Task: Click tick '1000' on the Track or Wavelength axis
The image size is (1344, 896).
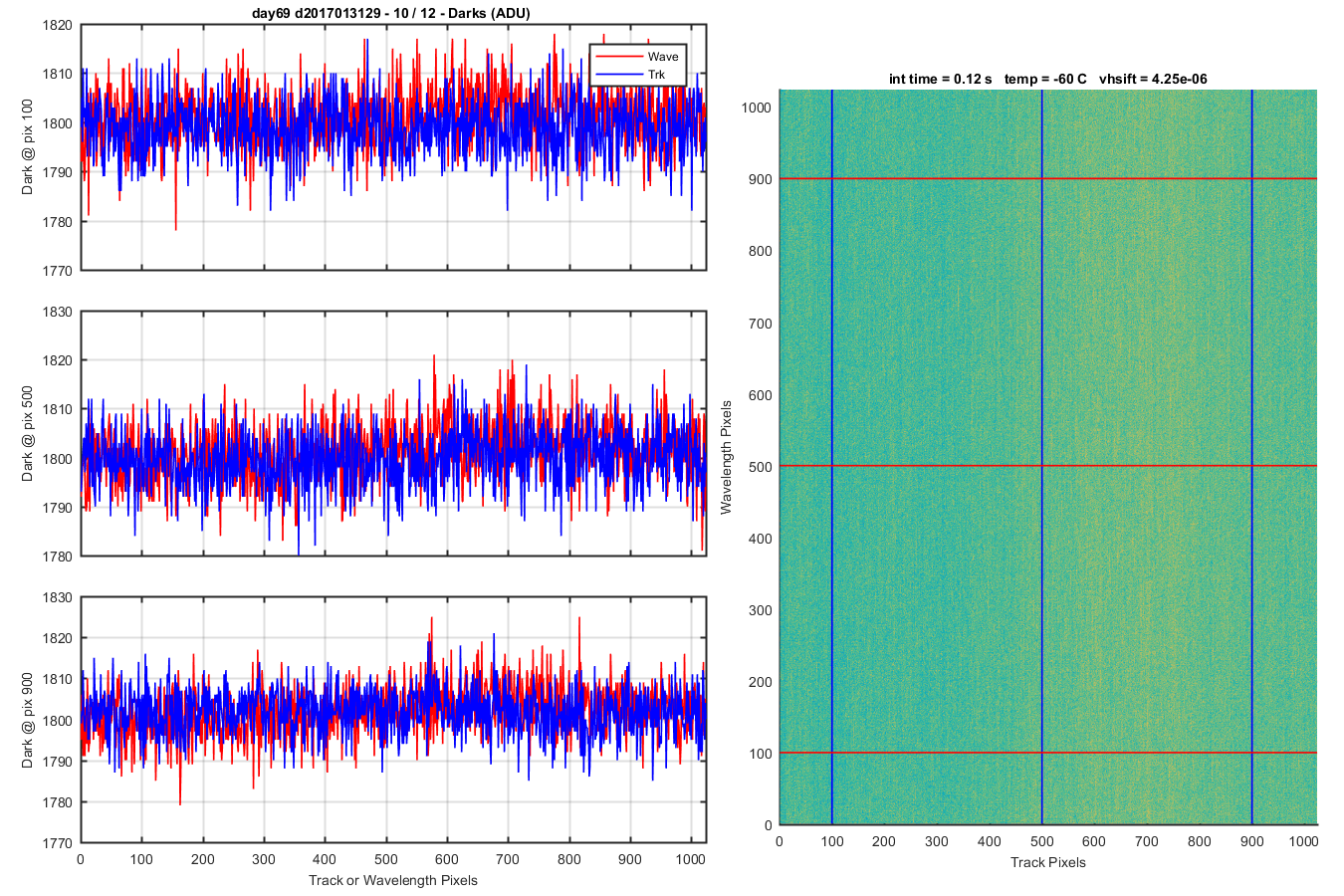Action: (x=691, y=859)
